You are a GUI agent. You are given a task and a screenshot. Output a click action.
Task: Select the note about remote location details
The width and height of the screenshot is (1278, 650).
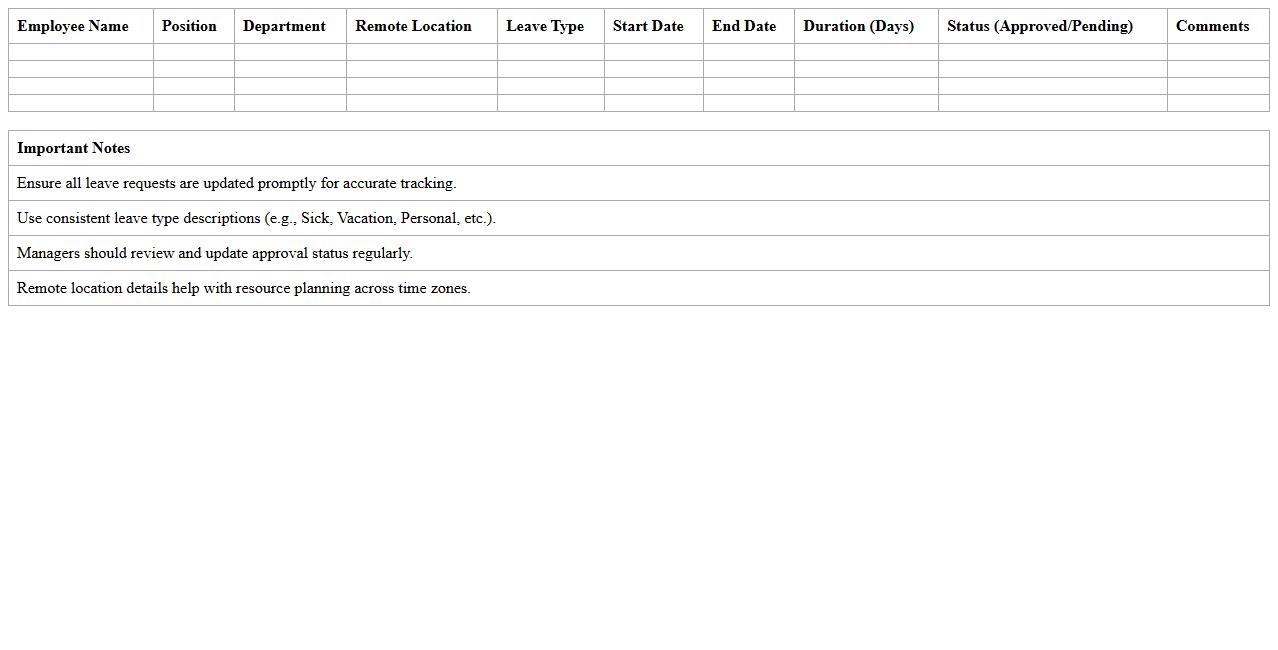[x=243, y=288]
